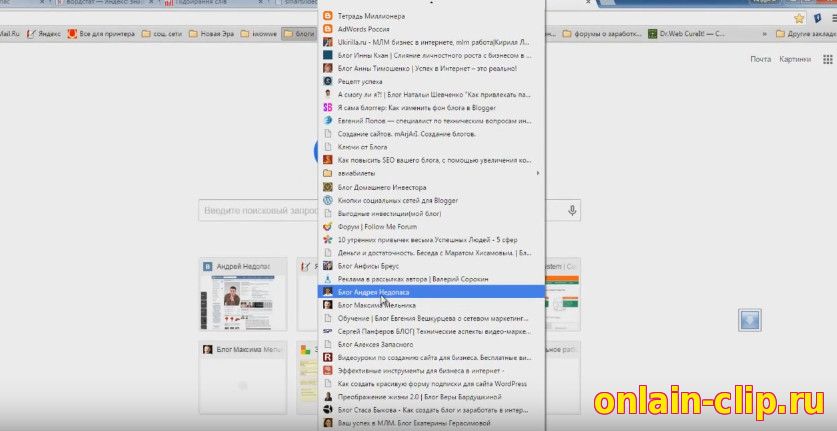Show hidden bookmarks via the » chevron

pos(764,34)
